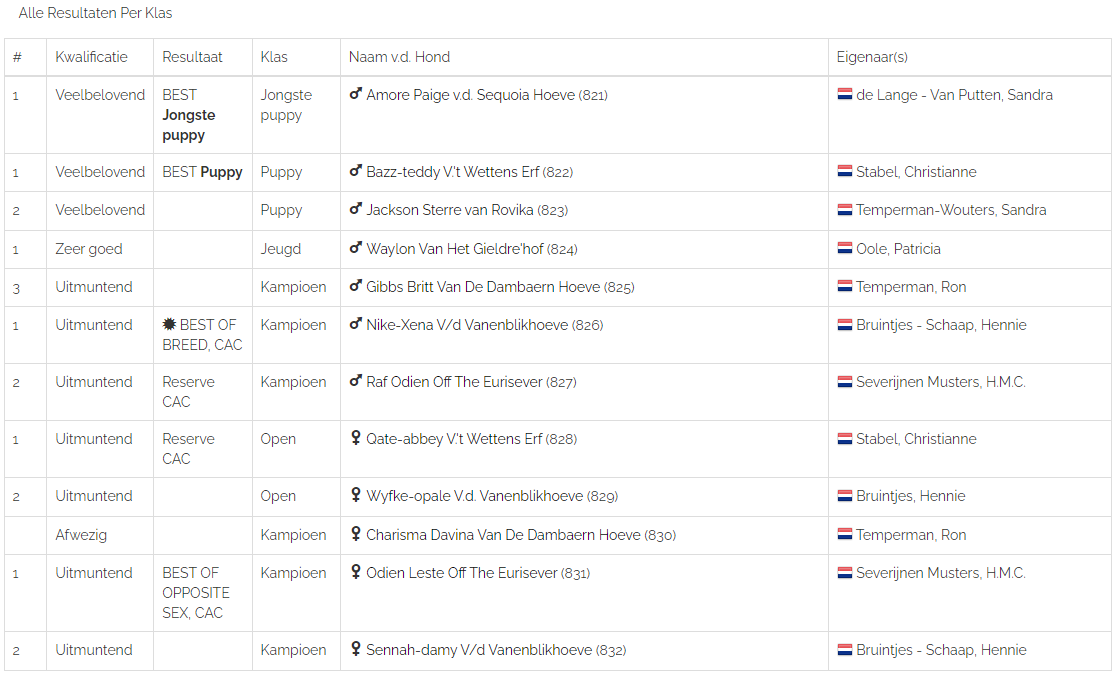The image size is (1114, 673).
Task: Click the male symbol beside Amore Paige
Action: click(x=355, y=95)
